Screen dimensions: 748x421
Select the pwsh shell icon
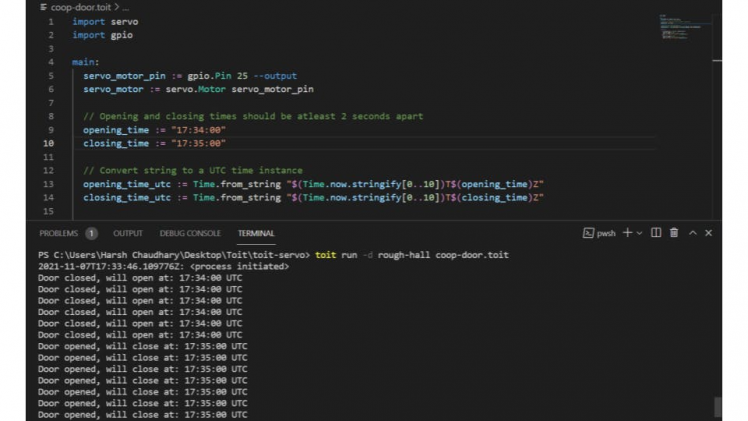tap(589, 233)
